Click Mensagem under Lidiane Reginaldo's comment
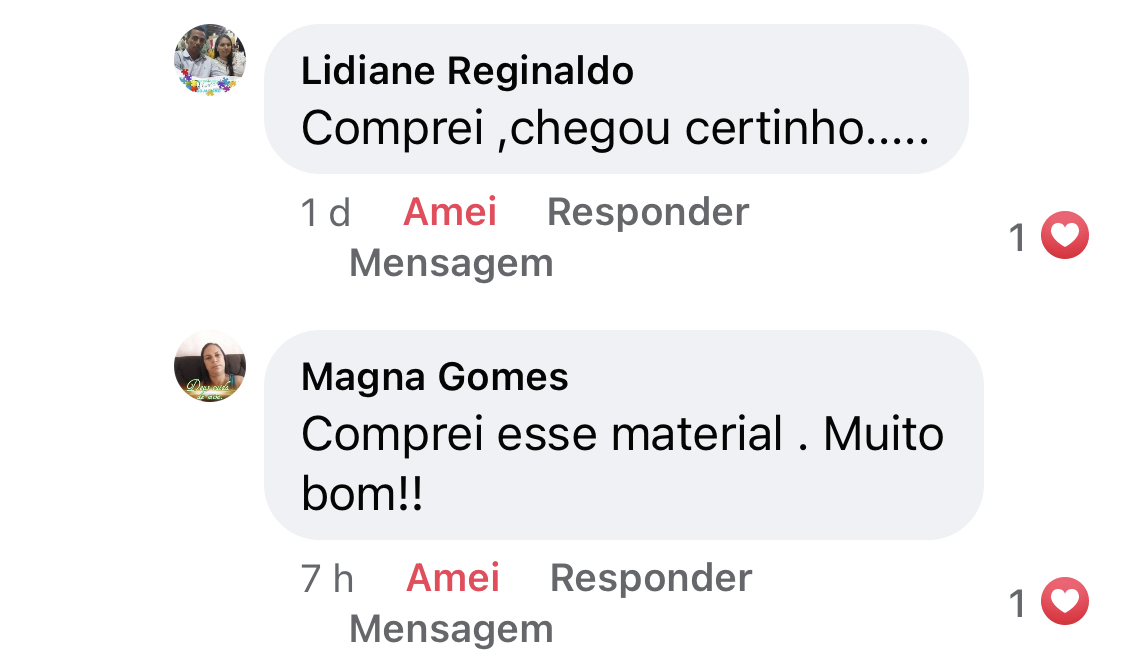Viewport: 1125px width, 671px height. (451, 263)
